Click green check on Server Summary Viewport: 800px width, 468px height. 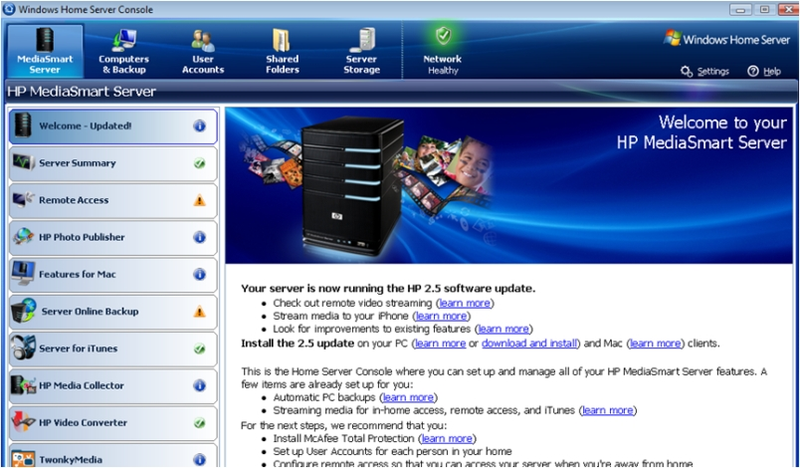coord(199,164)
